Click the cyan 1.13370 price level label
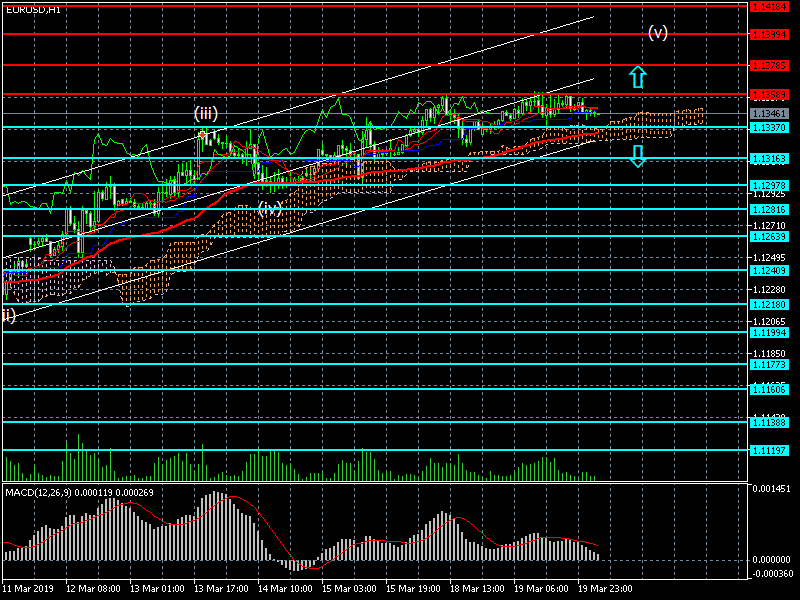This screenshot has height=600, width=800. (769, 128)
